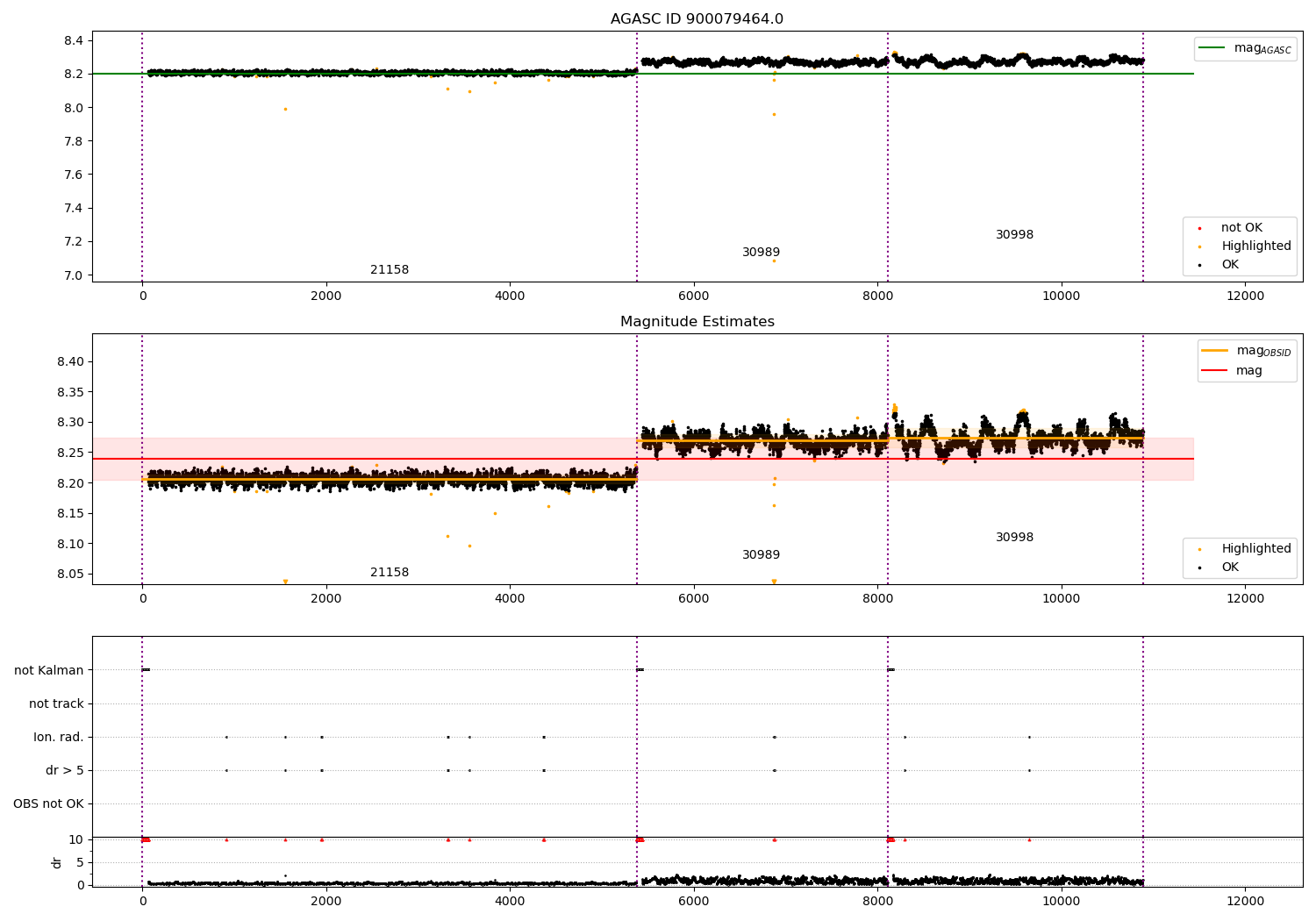1316x921 pixels.
Task: Click the 8.40 y-axis tick in middle plot
Action: pos(69,362)
